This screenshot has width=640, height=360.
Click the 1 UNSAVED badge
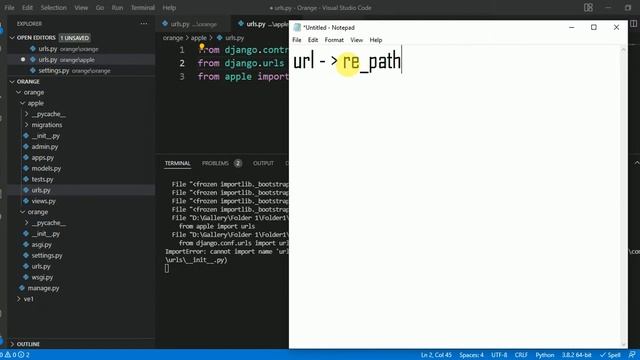(x=74, y=38)
